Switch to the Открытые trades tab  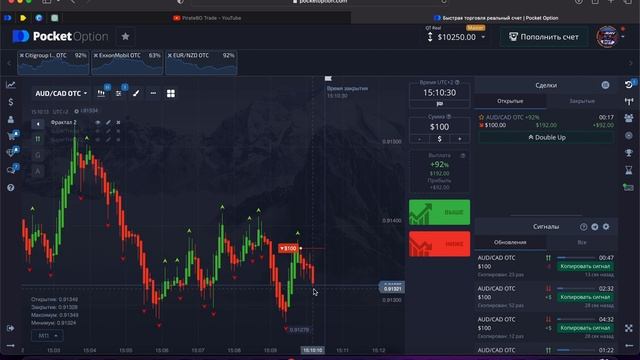510,101
